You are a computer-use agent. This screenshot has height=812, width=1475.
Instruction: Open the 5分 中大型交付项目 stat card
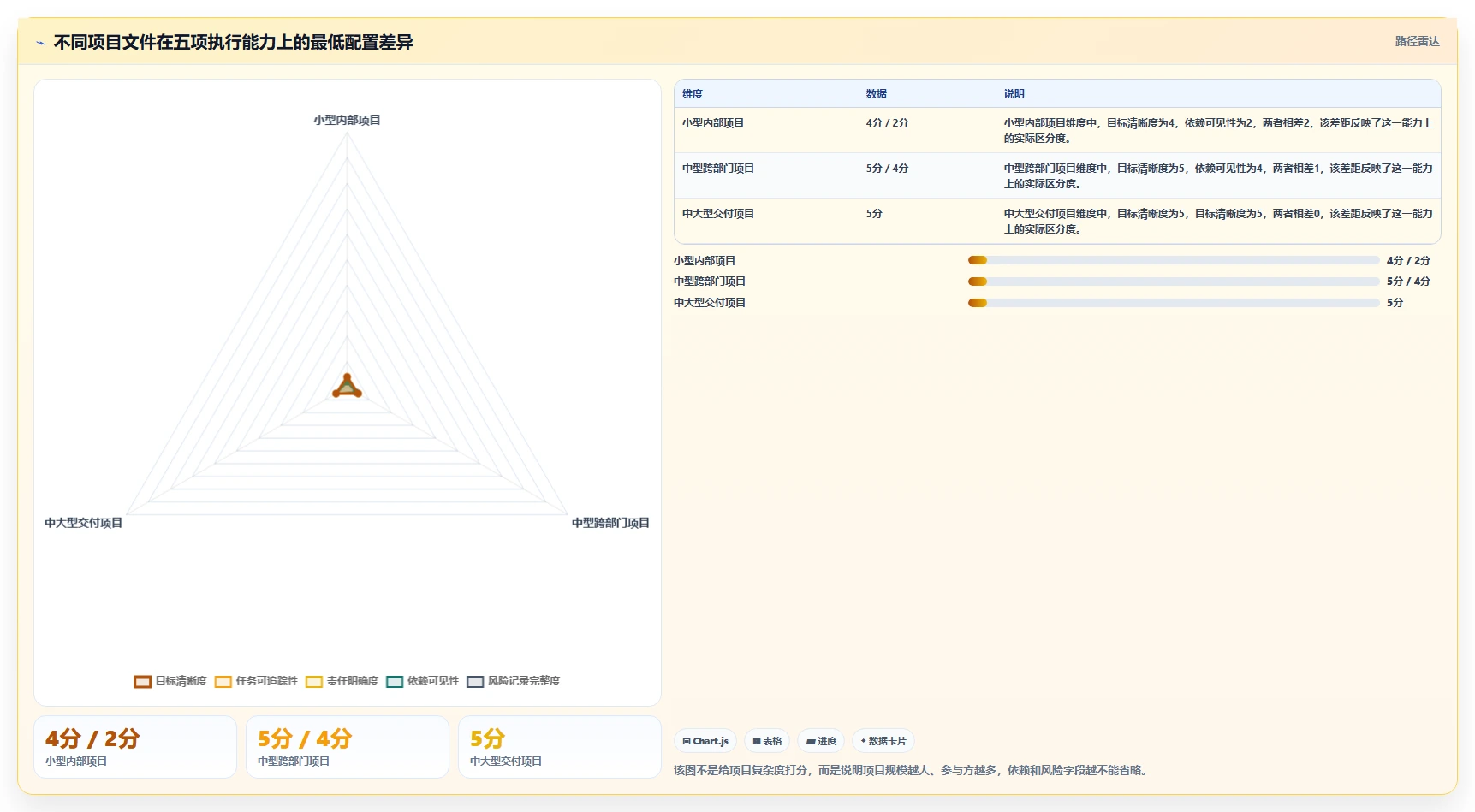point(560,747)
